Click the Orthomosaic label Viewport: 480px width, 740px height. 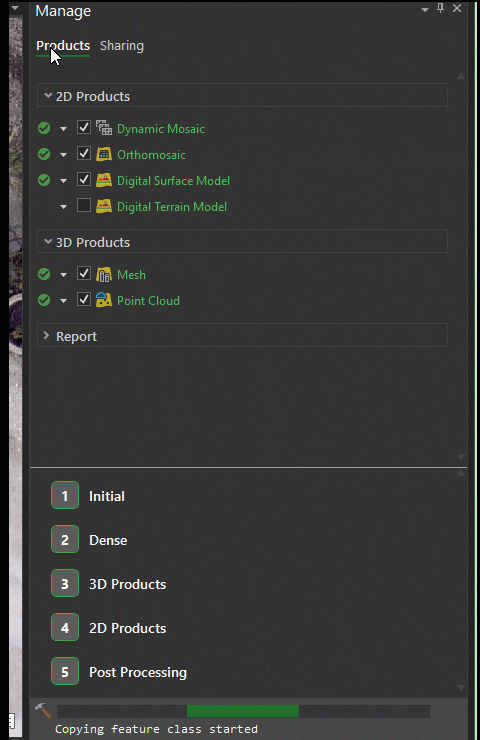[151, 155]
